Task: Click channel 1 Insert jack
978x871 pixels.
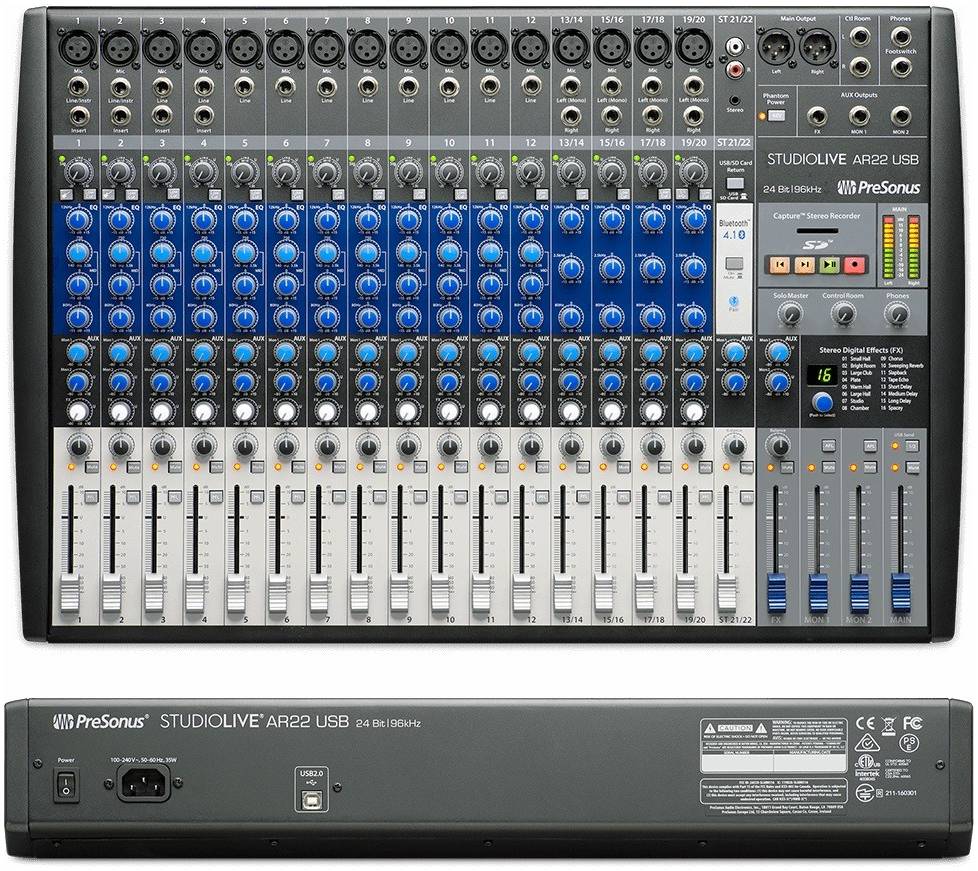Action: [x=79, y=117]
